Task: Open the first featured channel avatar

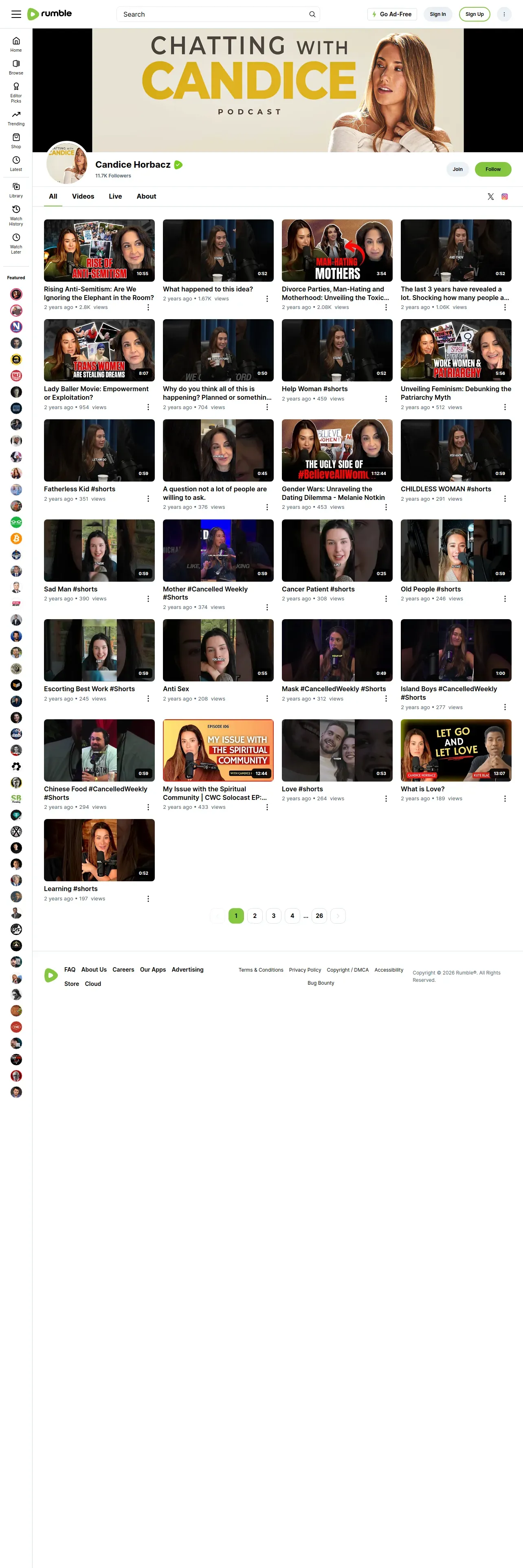Action: [x=16, y=294]
